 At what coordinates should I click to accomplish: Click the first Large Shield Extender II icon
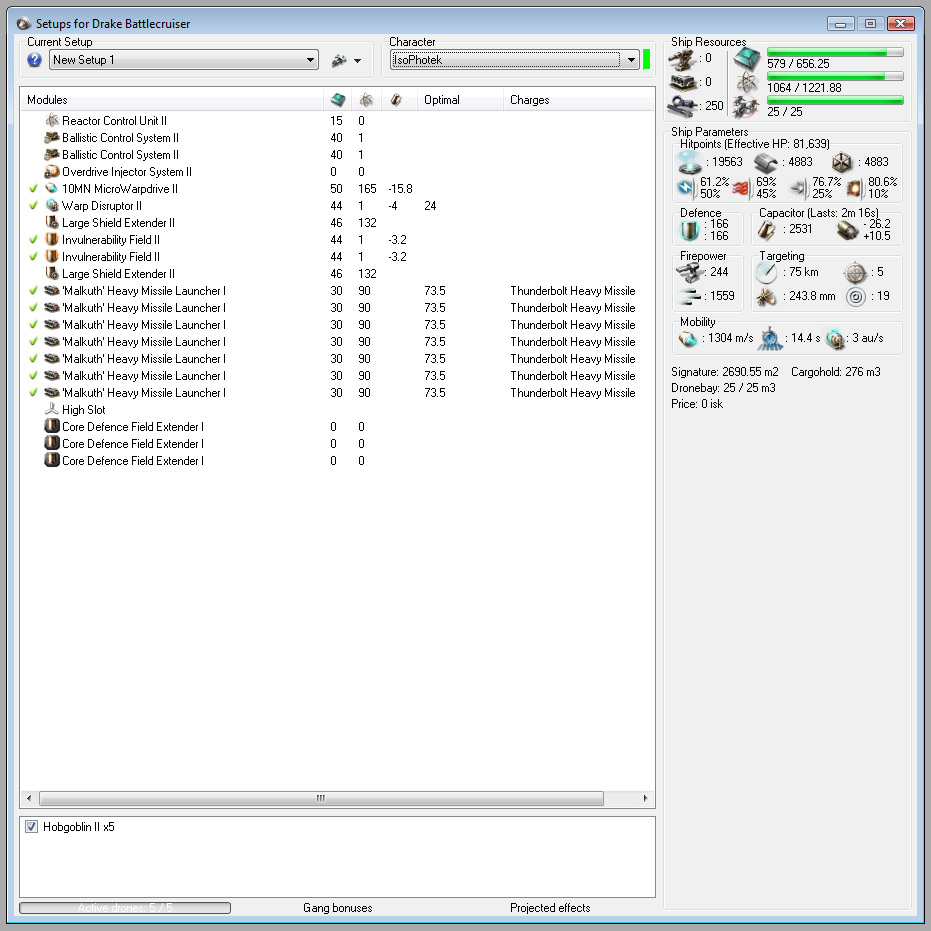52,223
